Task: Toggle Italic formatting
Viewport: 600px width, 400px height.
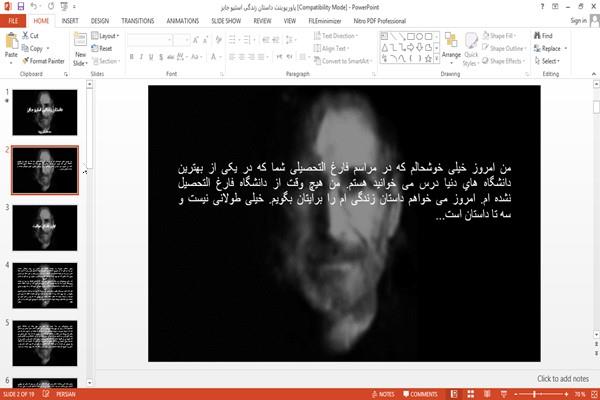Action: tap(141, 57)
